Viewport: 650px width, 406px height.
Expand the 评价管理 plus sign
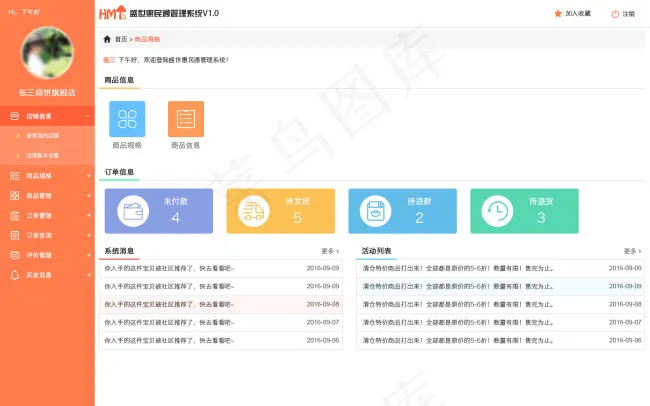point(88,255)
